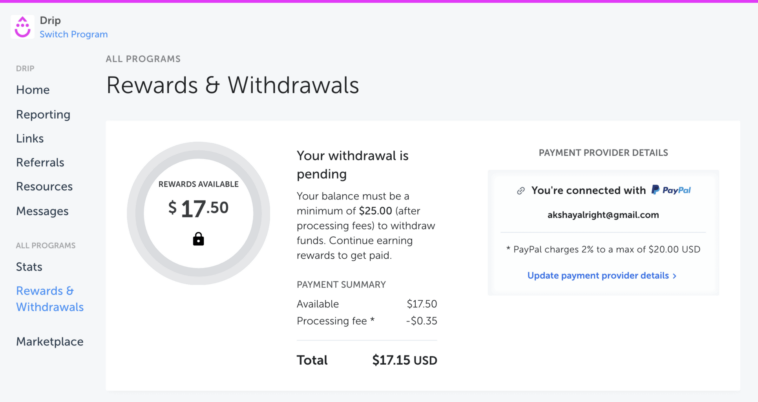The height and width of the screenshot is (402, 758).
Task: Click the PayPal logo in provider details
Action: point(671,190)
